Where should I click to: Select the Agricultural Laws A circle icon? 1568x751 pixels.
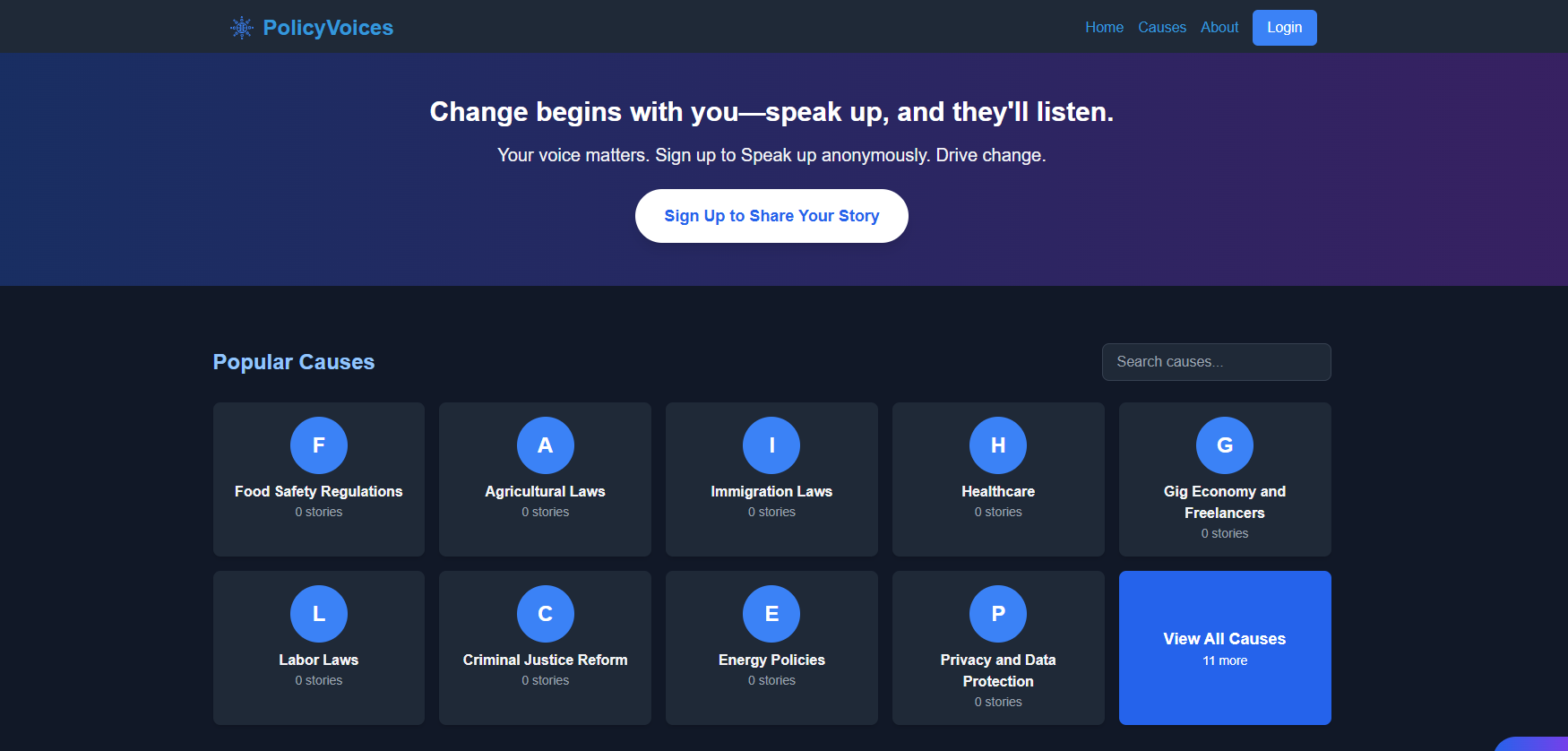(545, 445)
